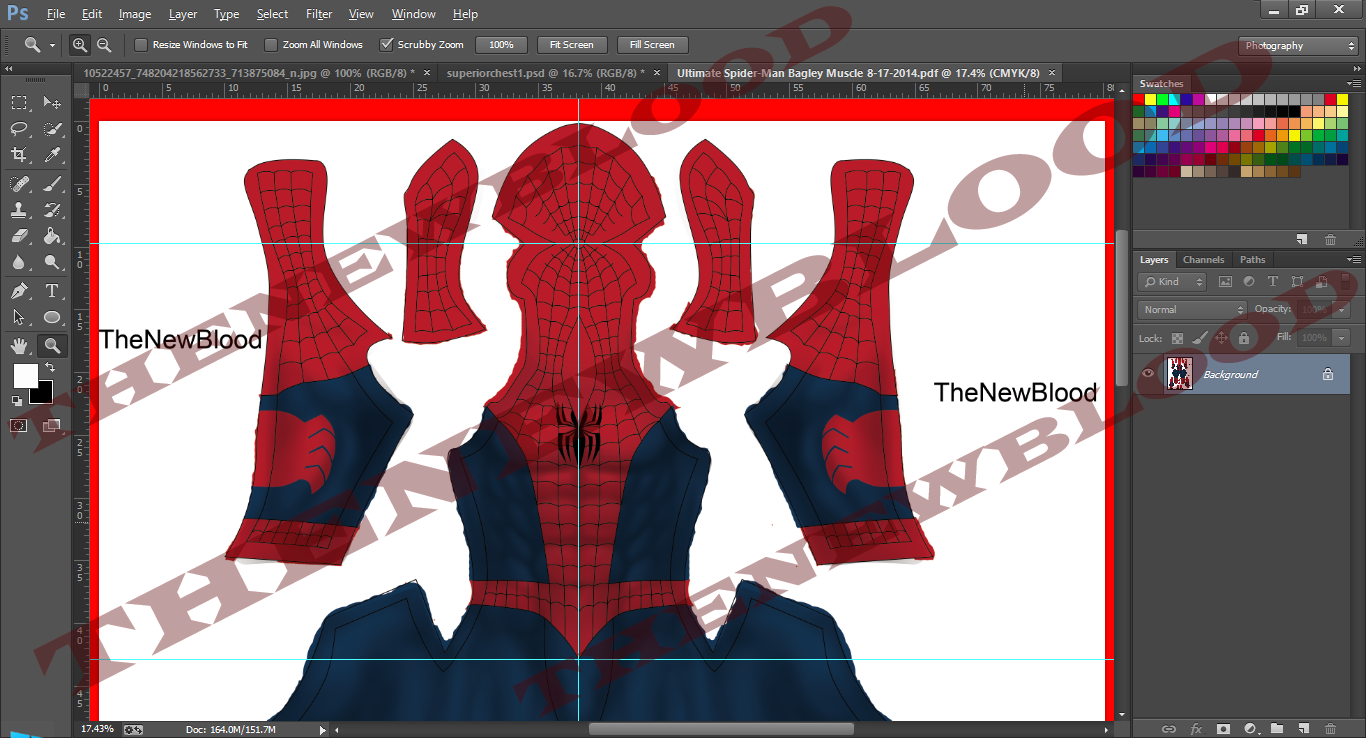Click the Fit Screen button
1366x738 pixels.
571,45
